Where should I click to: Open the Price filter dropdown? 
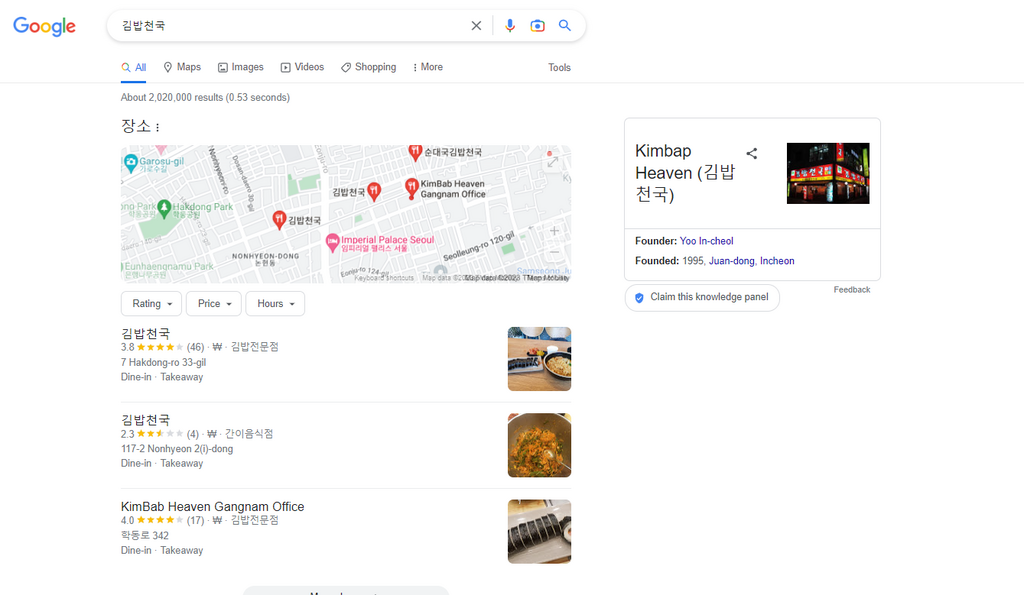tap(214, 304)
